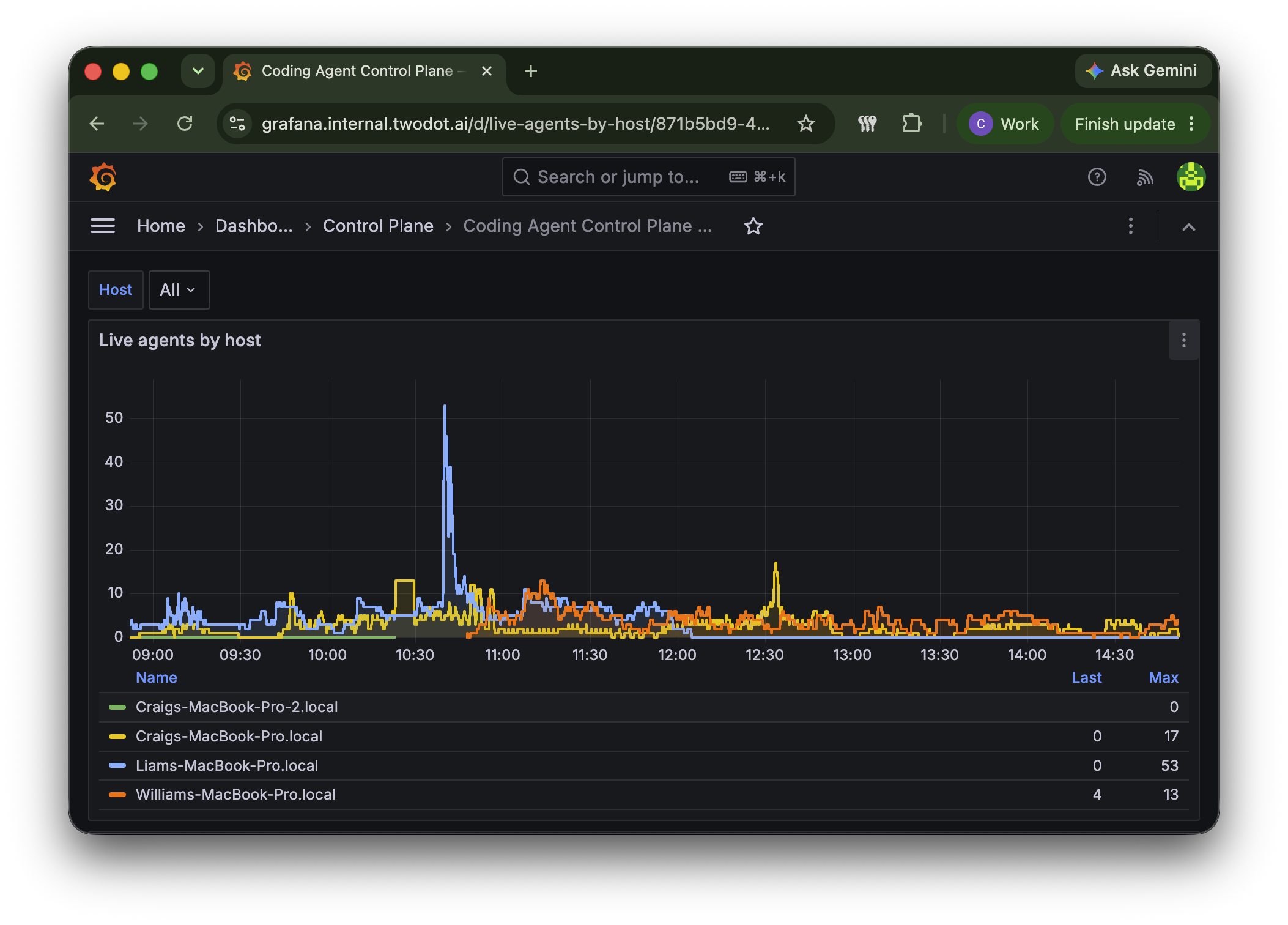
Task: Click green color swatch for Craigs-MacBook-Pro-2
Action: [117, 707]
